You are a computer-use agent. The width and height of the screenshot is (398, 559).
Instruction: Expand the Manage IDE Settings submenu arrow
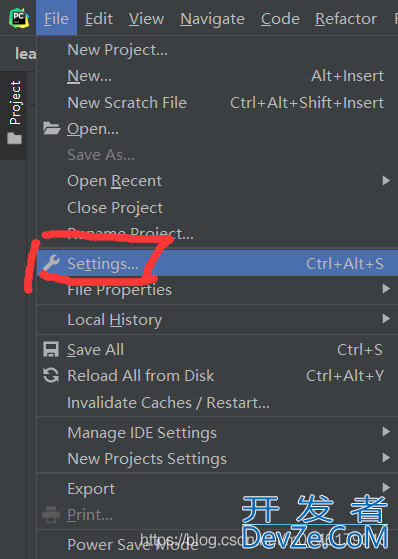(x=386, y=432)
